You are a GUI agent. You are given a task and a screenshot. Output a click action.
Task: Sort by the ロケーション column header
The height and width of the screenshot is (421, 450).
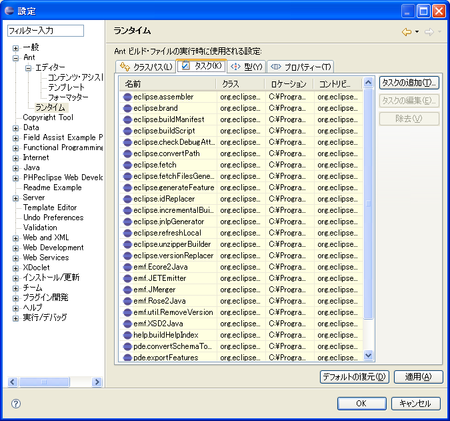pos(289,84)
